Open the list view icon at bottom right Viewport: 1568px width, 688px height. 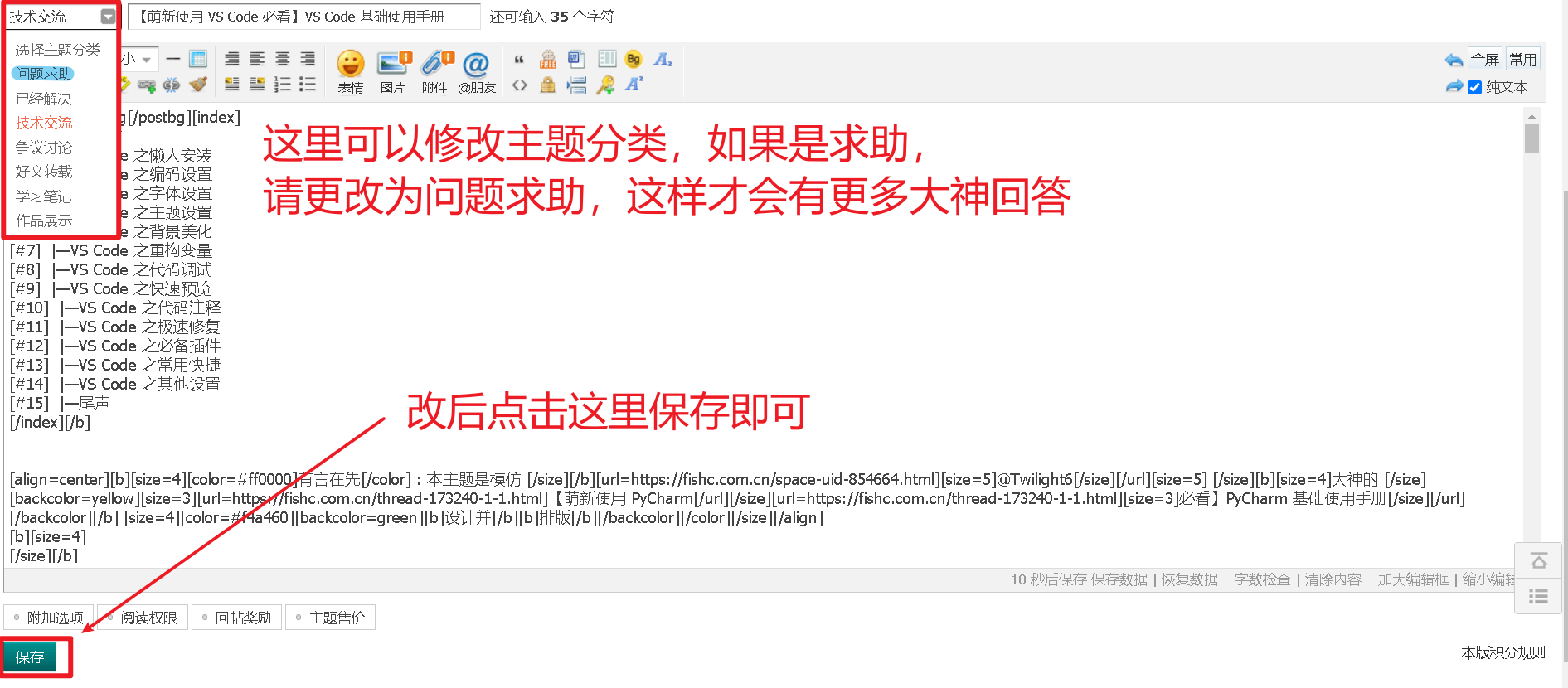pos(1538,596)
